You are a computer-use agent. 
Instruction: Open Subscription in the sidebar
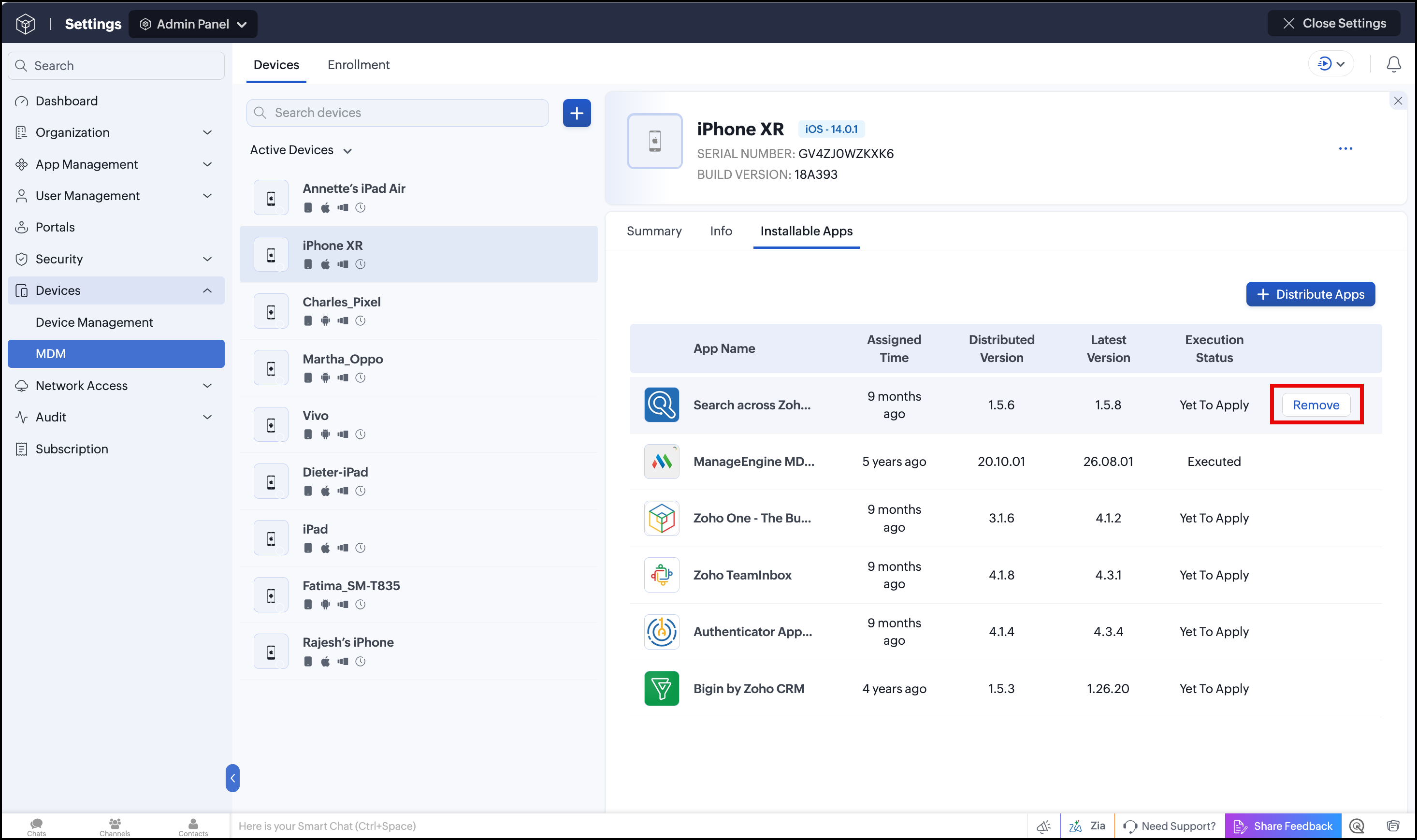pyautogui.click(x=116, y=449)
